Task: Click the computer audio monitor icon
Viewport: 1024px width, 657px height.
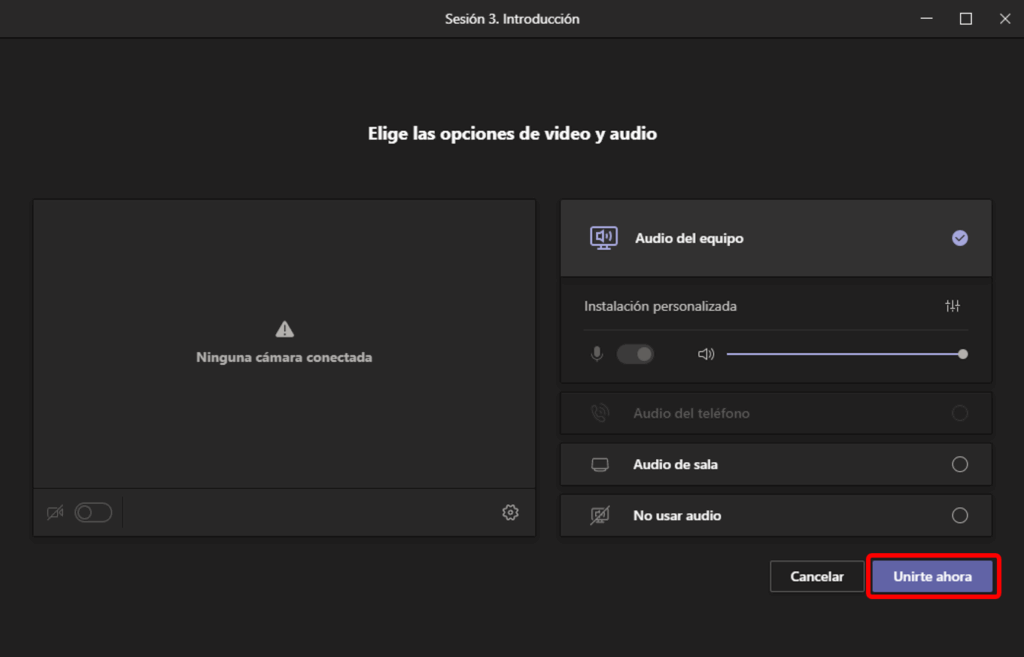Action: pyautogui.click(x=603, y=238)
